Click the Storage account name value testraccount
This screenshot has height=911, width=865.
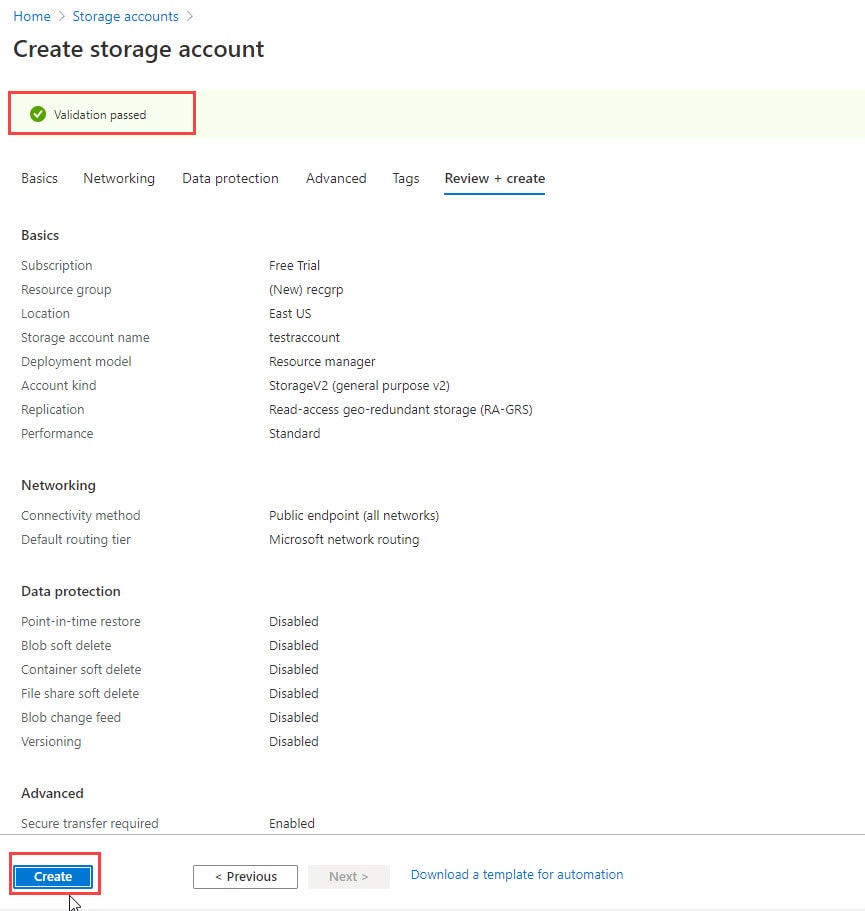303,337
